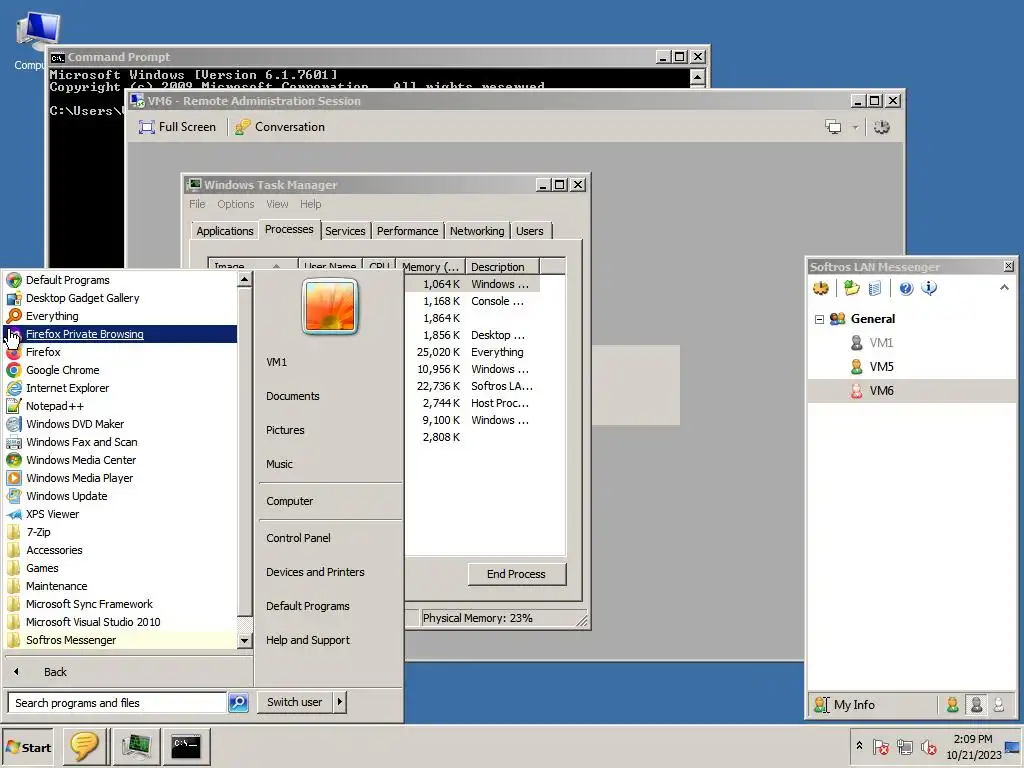This screenshot has width=1024, height=768.
Task: Set status to offline white user icon
Action: pyautogui.click(x=999, y=705)
